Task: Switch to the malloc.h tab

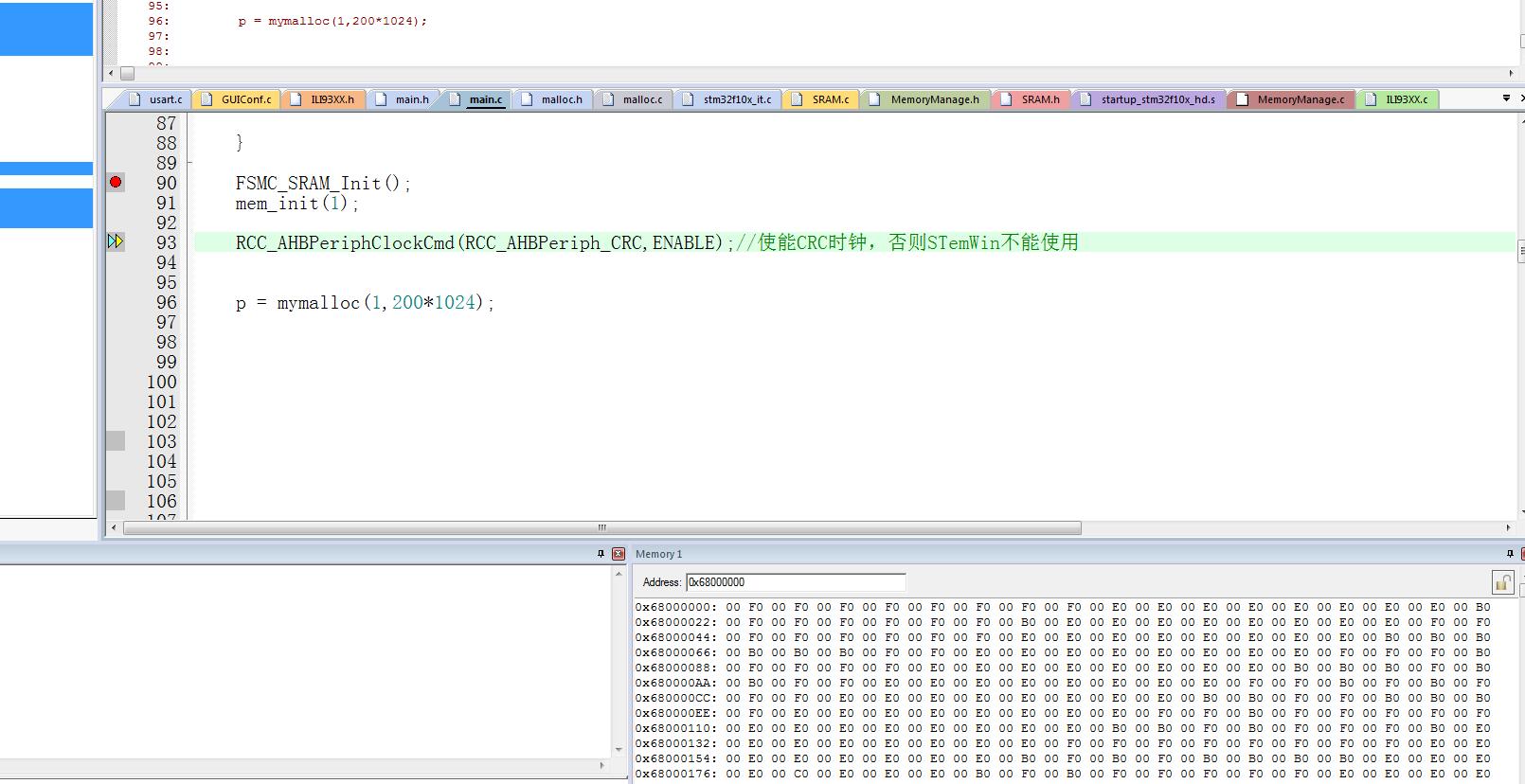Action: [553, 99]
